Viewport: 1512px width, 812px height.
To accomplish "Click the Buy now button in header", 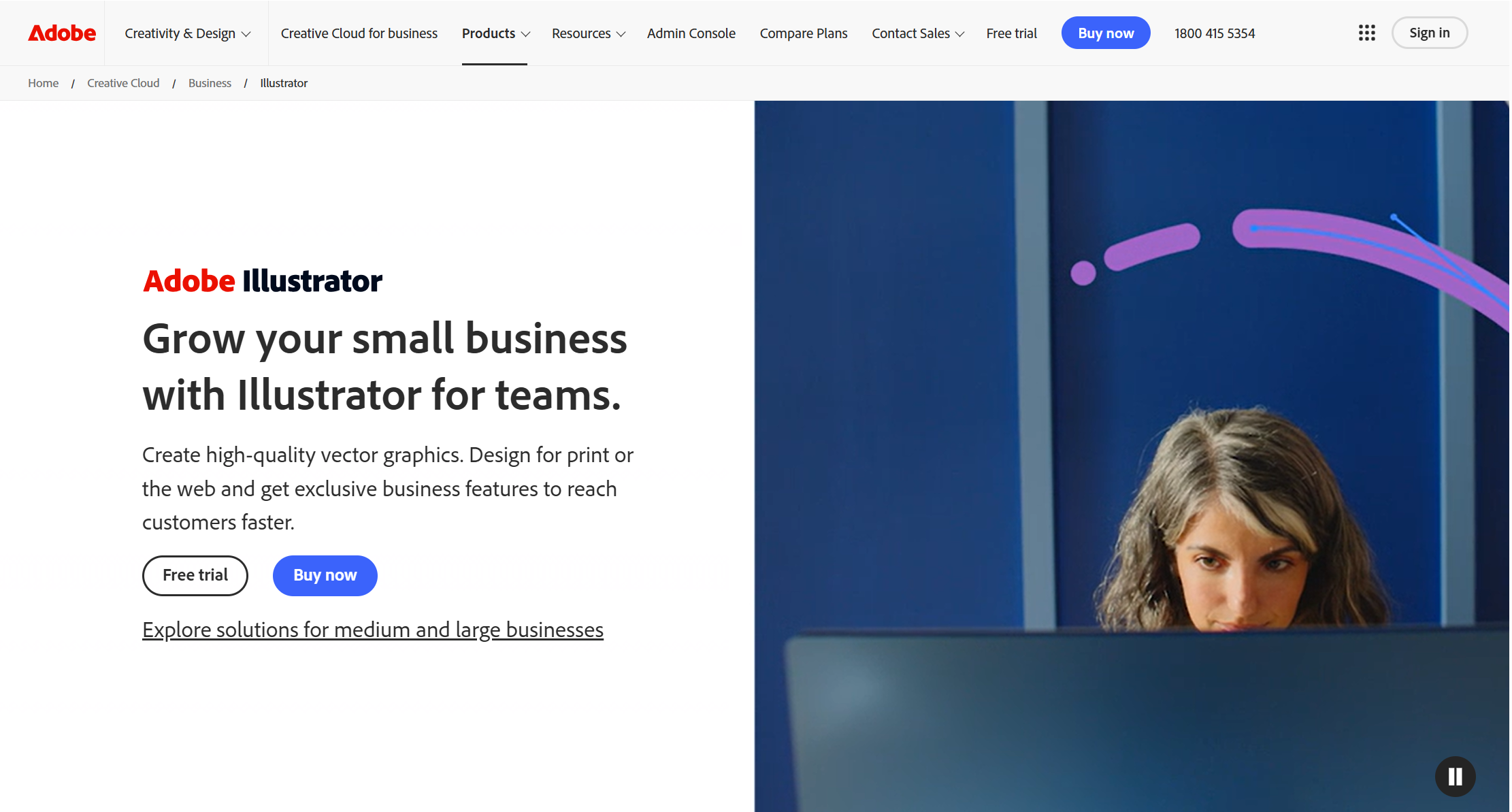I will (x=1105, y=33).
